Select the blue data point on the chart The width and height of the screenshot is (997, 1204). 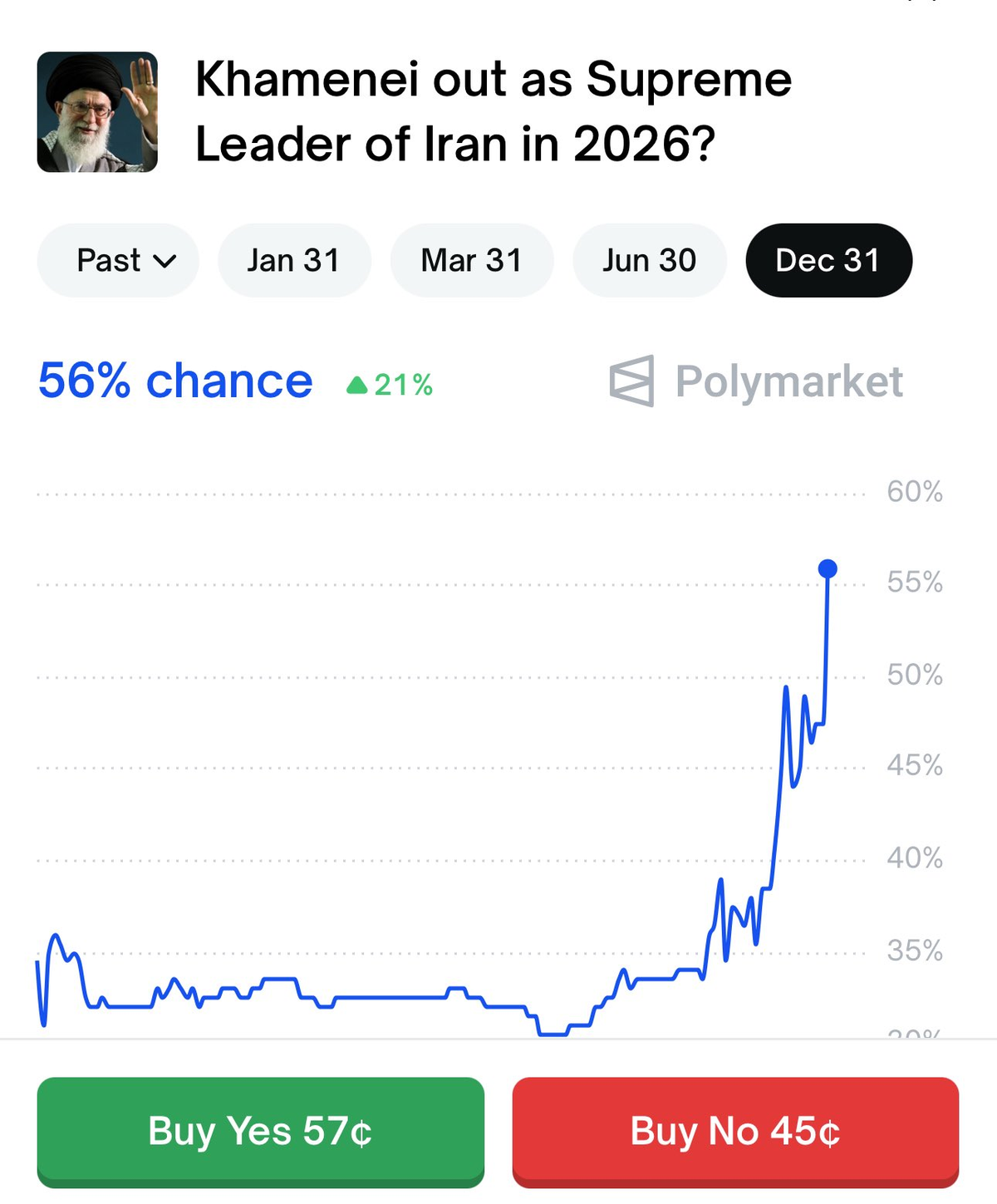pyautogui.click(x=827, y=568)
